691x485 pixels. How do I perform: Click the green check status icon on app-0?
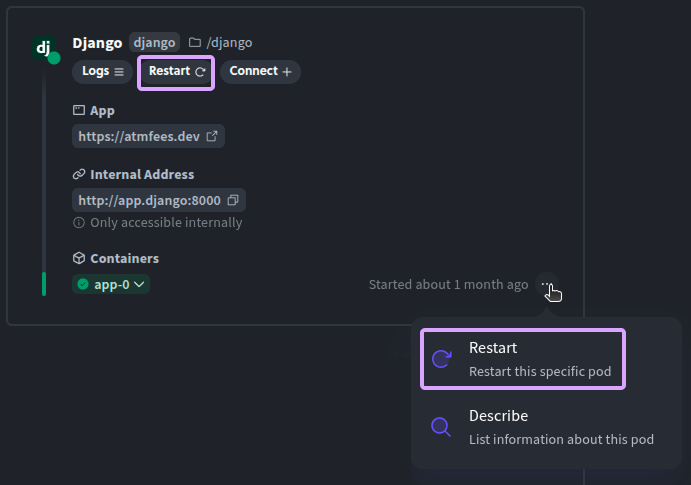(x=83, y=285)
